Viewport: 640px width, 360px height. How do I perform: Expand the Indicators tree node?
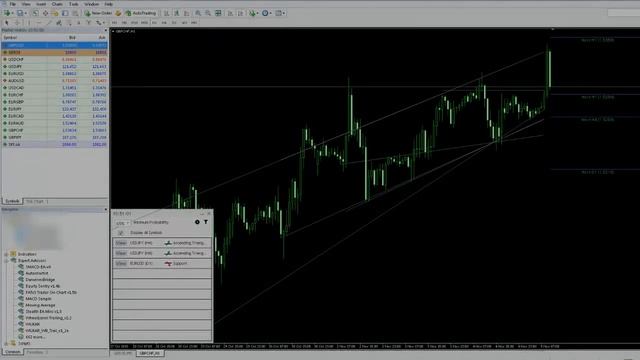pos(6,254)
